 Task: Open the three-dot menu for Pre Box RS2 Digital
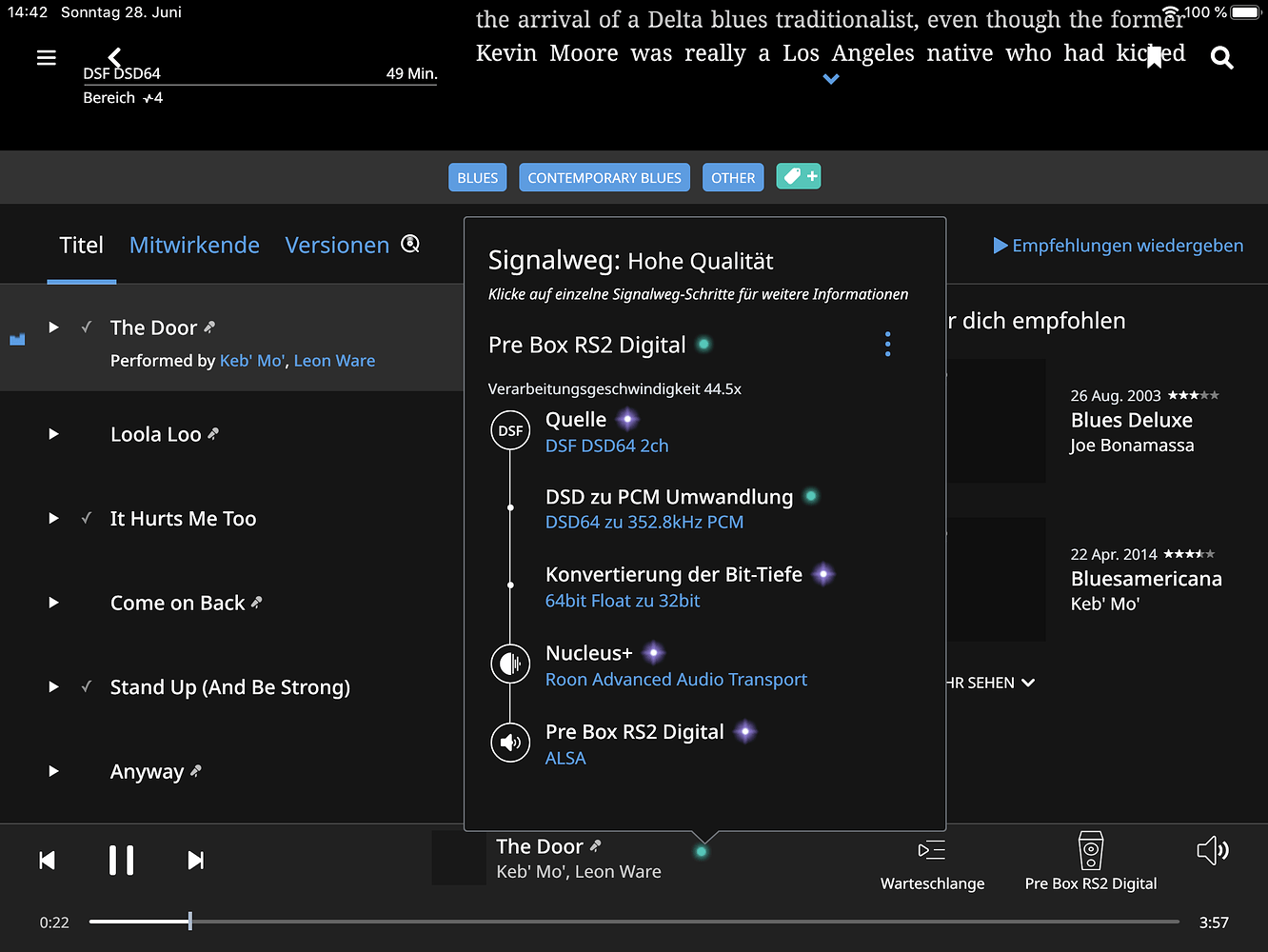pyautogui.click(x=887, y=345)
